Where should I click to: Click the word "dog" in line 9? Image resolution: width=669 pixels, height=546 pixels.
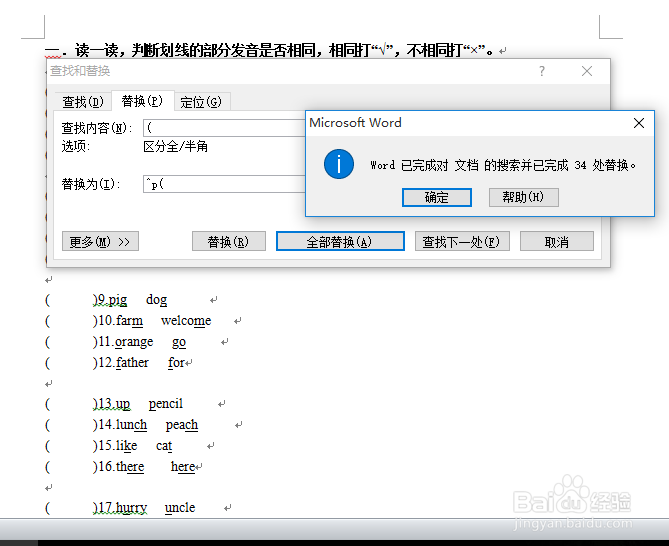pos(157,300)
